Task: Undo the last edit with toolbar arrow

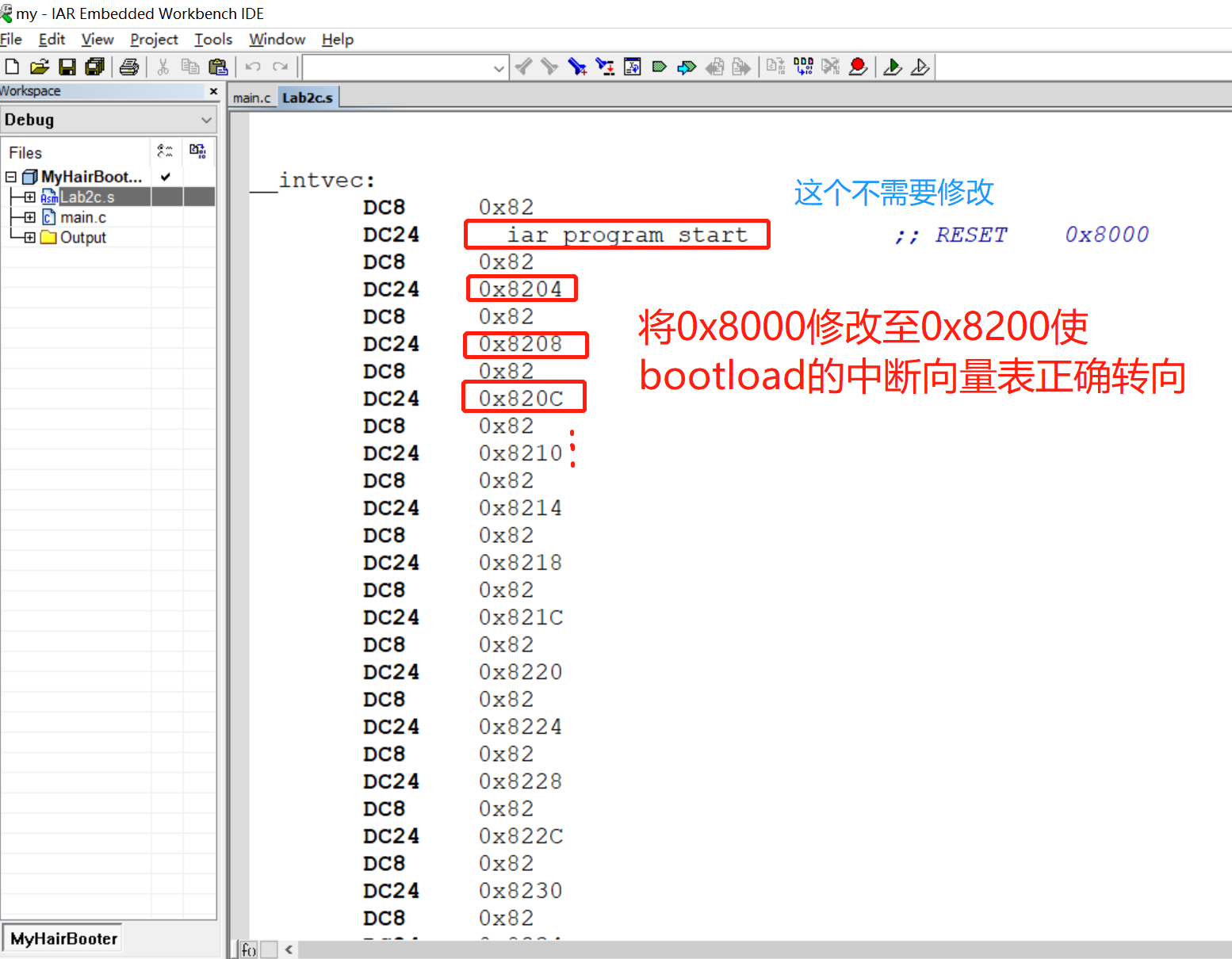Action: point(253,67)
